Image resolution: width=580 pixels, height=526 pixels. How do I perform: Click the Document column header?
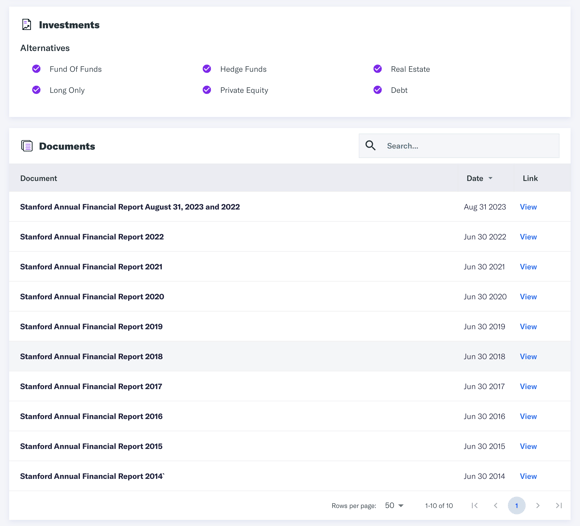38,178
